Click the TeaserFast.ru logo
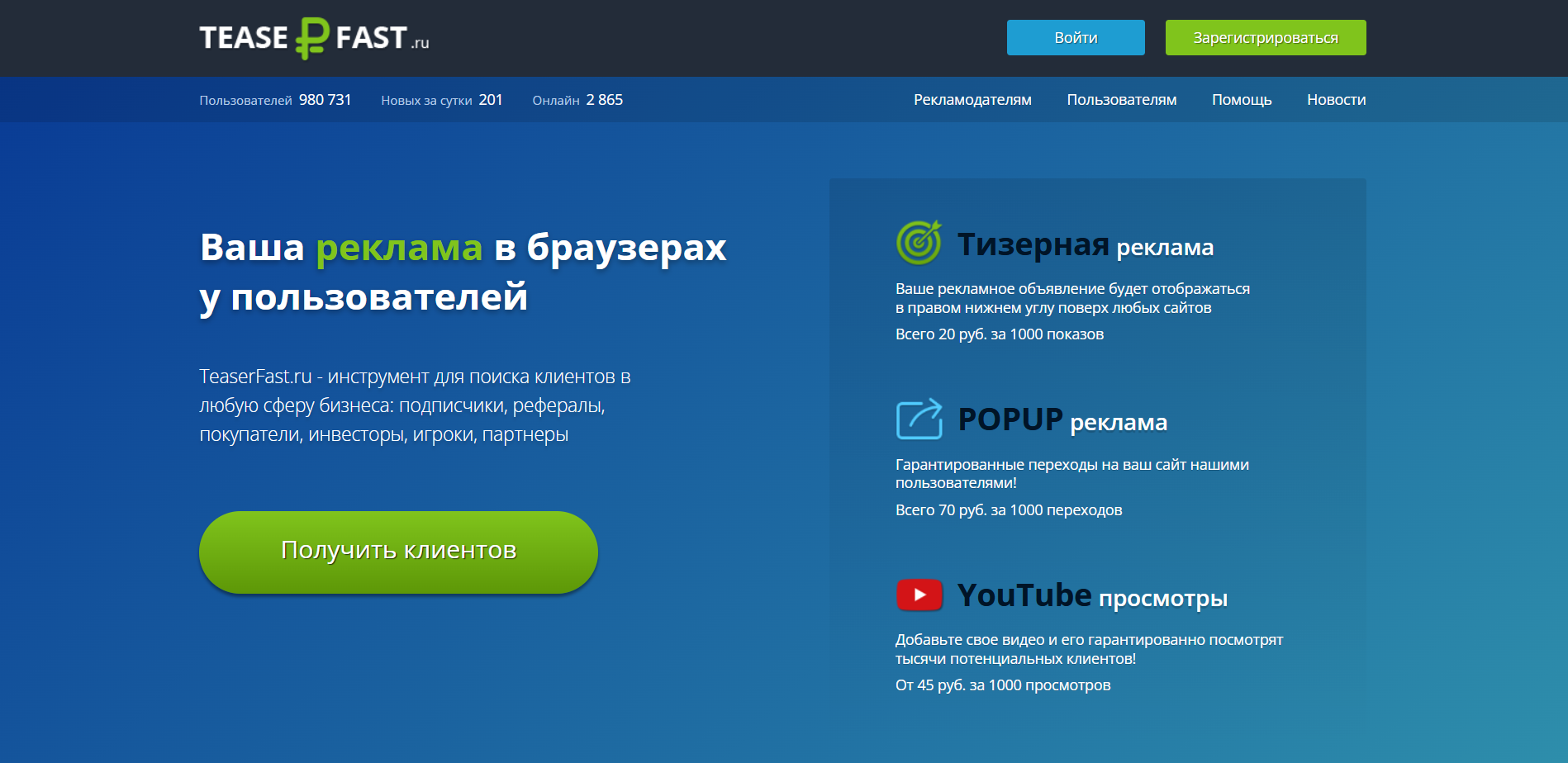The image size is (1568, 763). [314, 38]
